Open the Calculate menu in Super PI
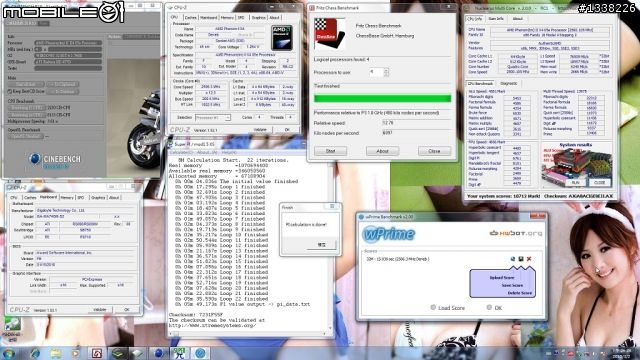The width and height of the screenshot is (640, 360). (x=180, y=152)
